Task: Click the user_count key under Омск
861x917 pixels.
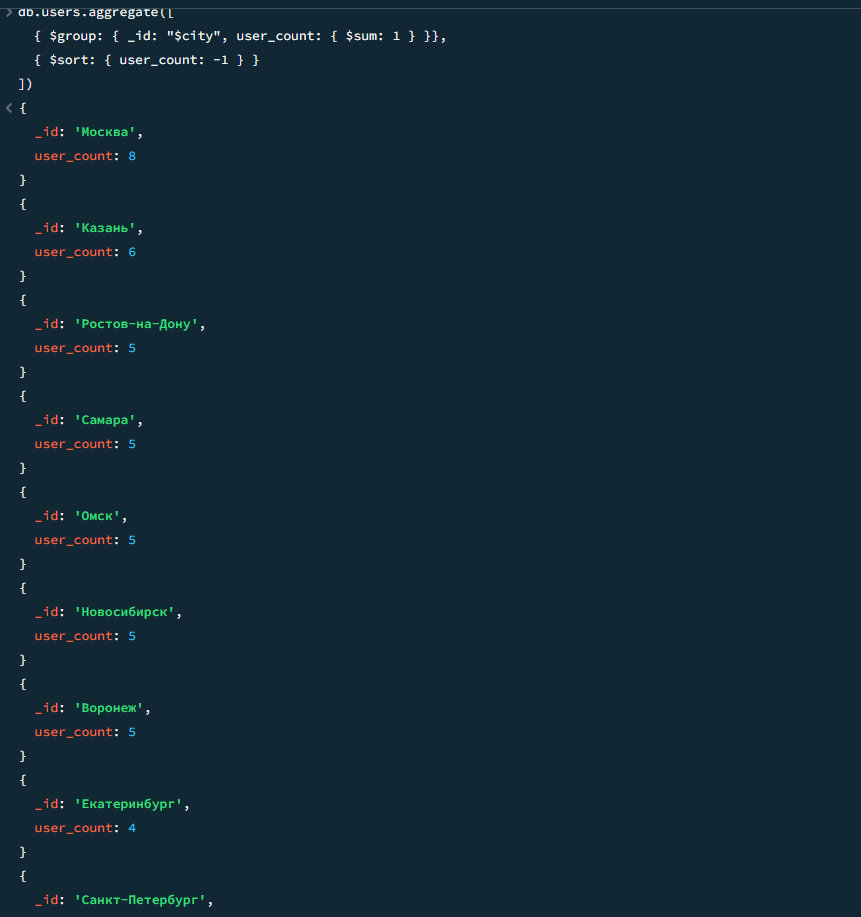Action: tap(73, 540)
